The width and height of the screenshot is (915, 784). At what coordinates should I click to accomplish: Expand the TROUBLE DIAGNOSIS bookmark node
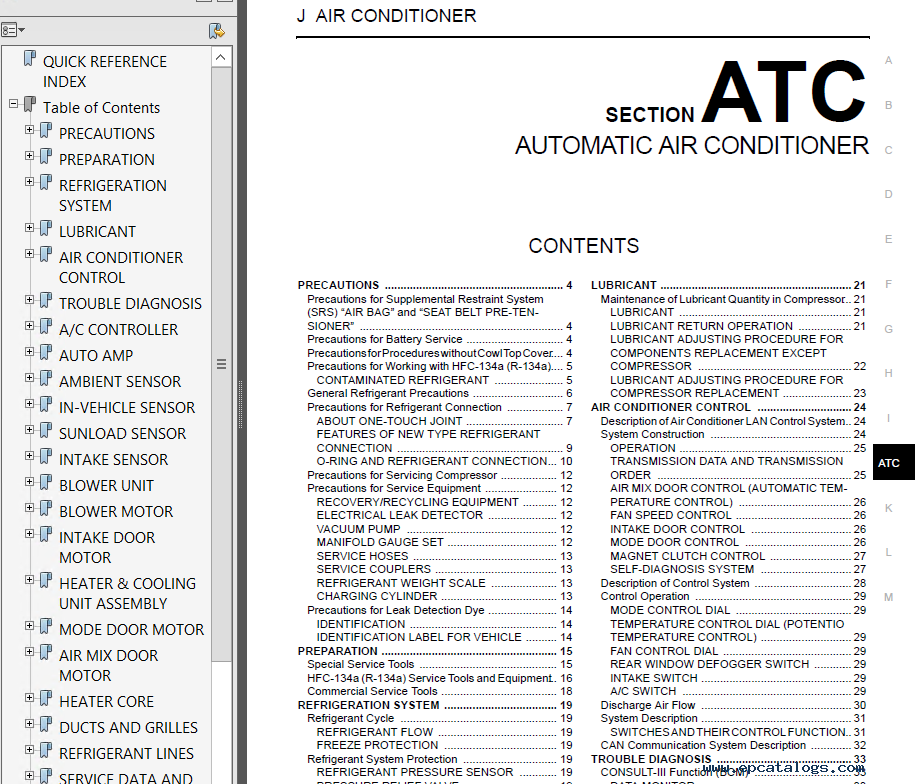[29, 300]
